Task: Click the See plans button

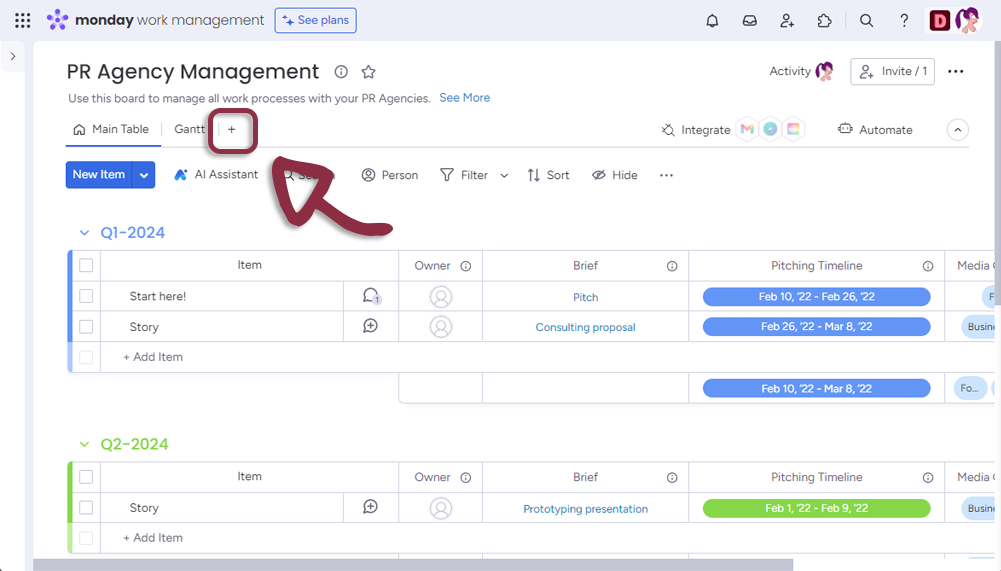Action: coord(315,21)
